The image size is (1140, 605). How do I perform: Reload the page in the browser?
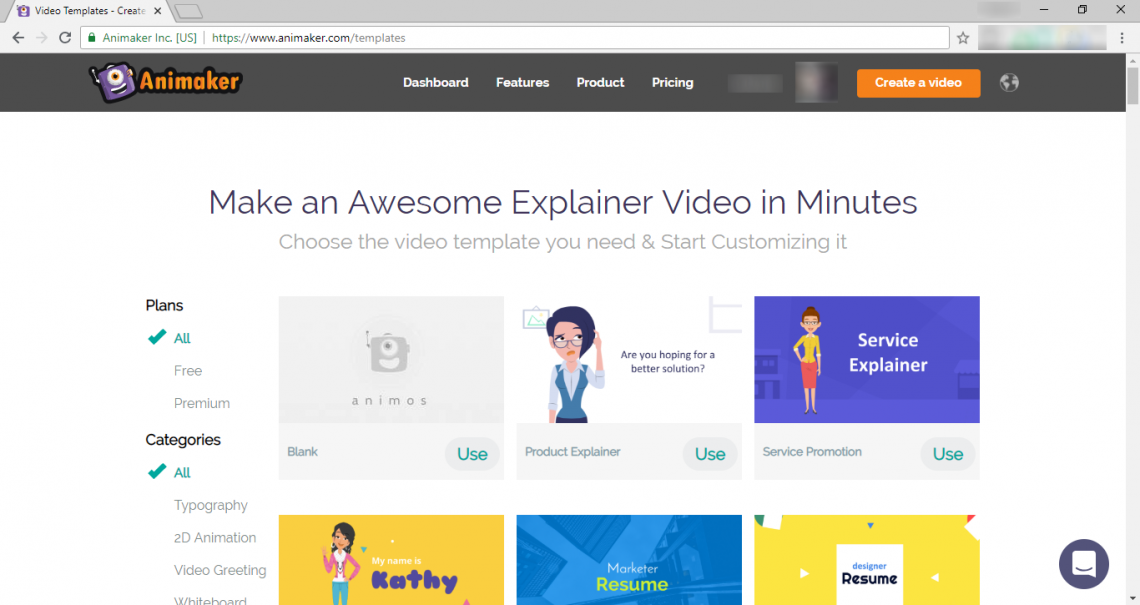click(x=65, y=38)
